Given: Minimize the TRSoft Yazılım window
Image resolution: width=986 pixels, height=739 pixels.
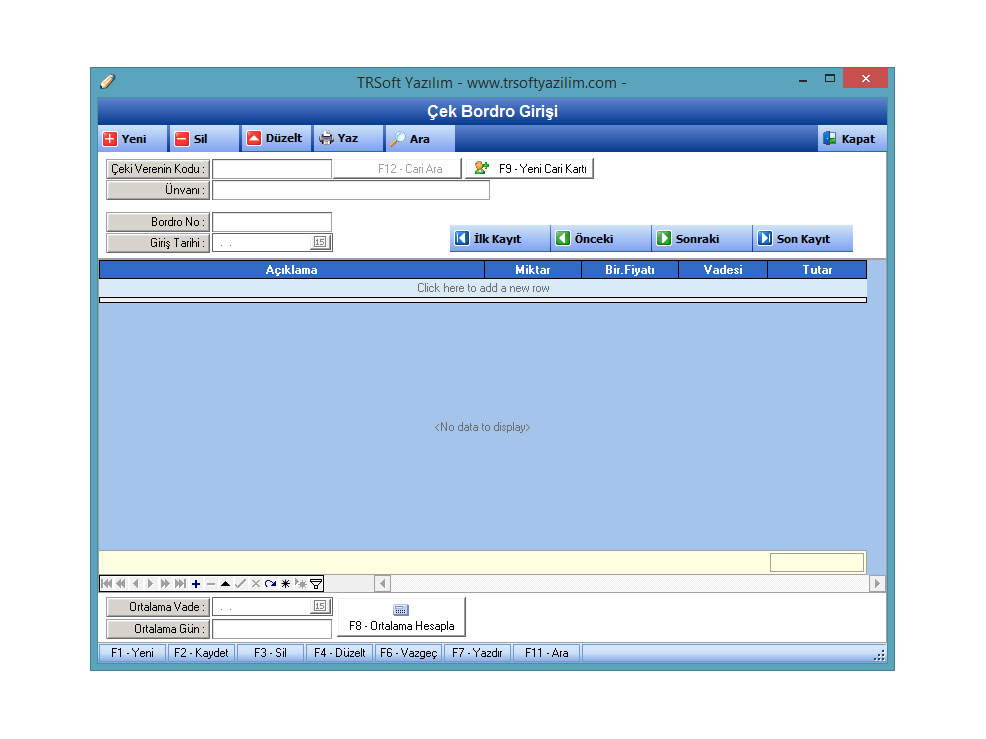Looking at the screenshot, I should tap(803, 79).
